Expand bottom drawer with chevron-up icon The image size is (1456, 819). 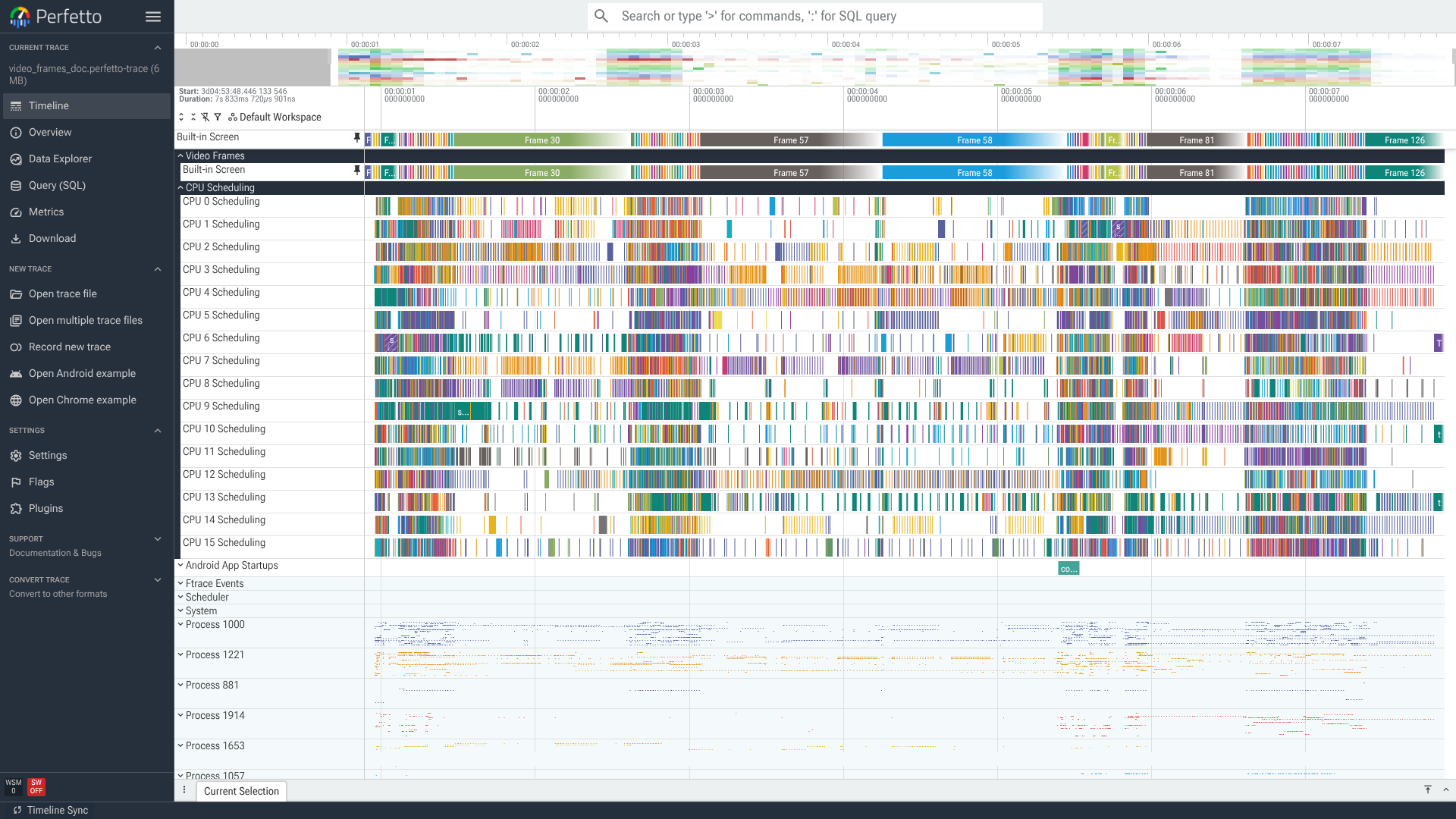click(1446, 789)
